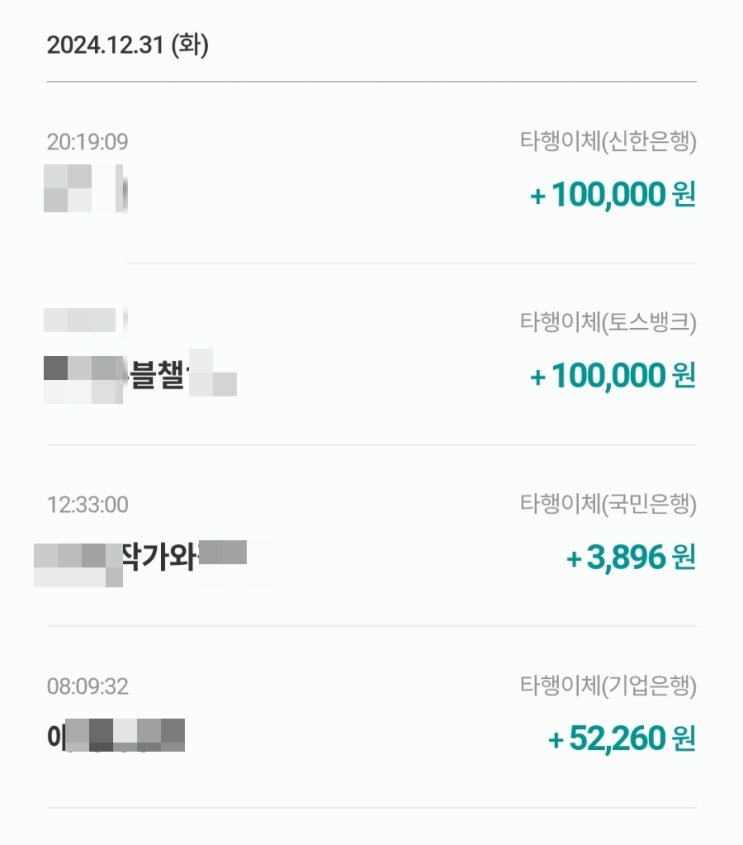Open the +3,896 원 amount
The width and height of the screenshot is (743, 845).
pyautogui.click(x=630, y=557)
